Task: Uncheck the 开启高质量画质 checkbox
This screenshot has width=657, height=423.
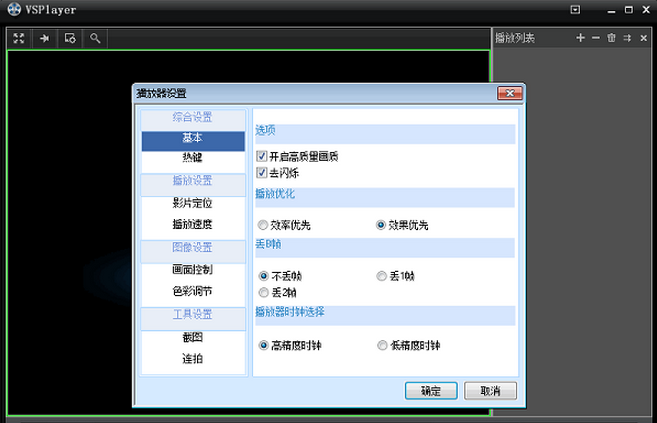Action: pos(262,157)
